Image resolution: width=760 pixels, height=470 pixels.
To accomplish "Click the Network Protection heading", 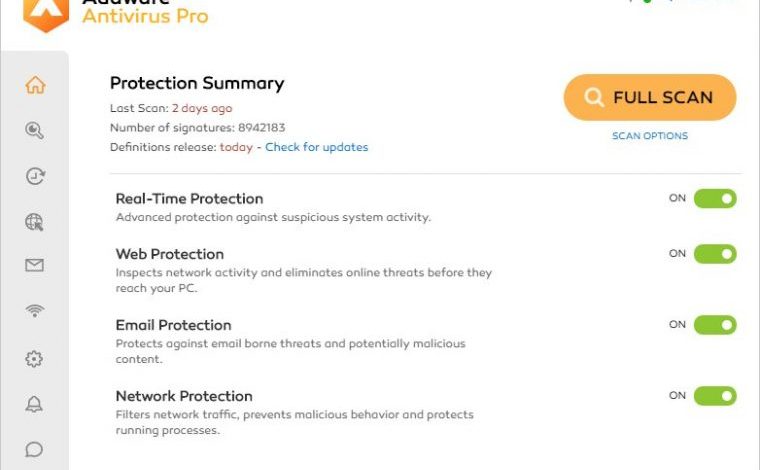I will point(184,396).
